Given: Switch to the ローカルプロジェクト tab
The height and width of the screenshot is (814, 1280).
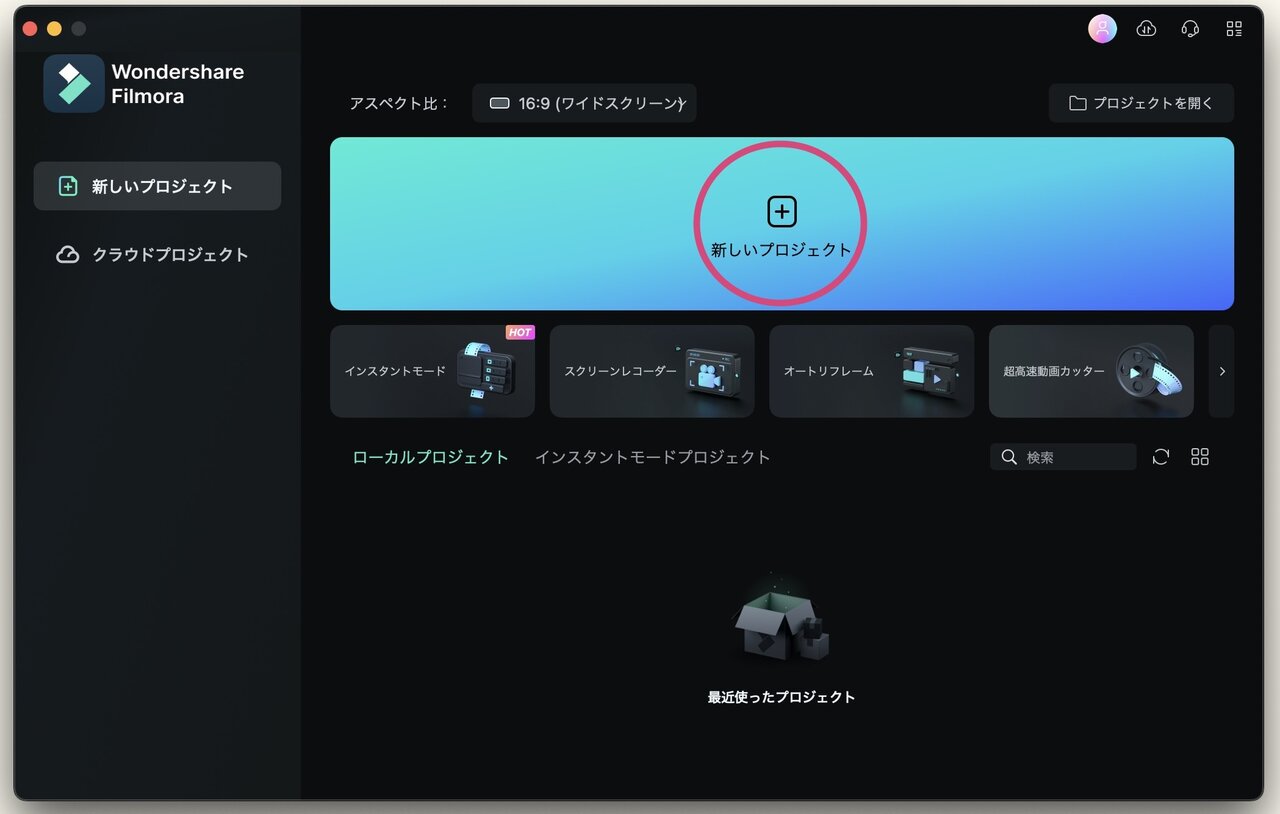Looking at the screenshot, I should click(x=431, y=457).
